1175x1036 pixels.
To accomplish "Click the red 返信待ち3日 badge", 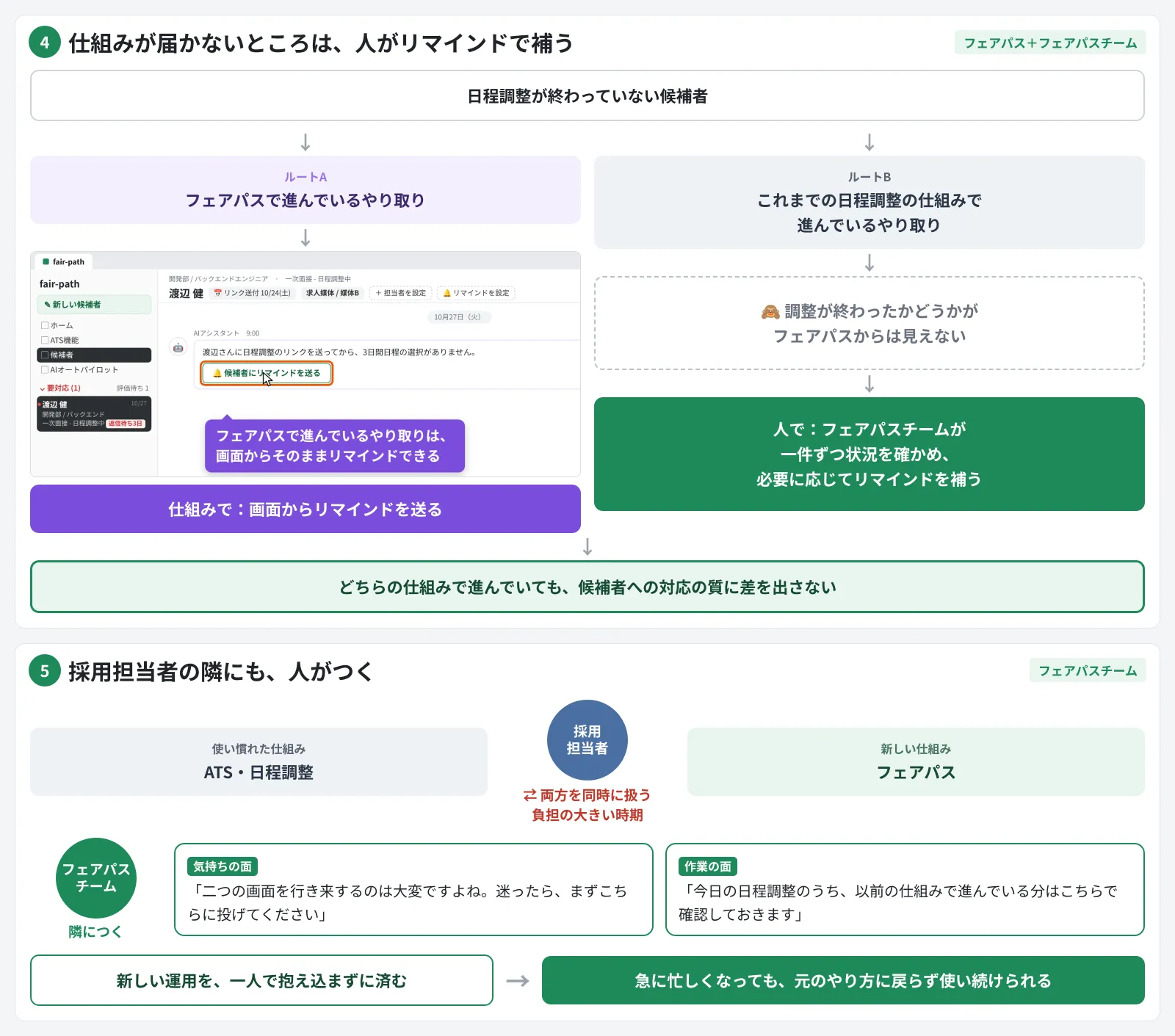I will coord(126,424).
